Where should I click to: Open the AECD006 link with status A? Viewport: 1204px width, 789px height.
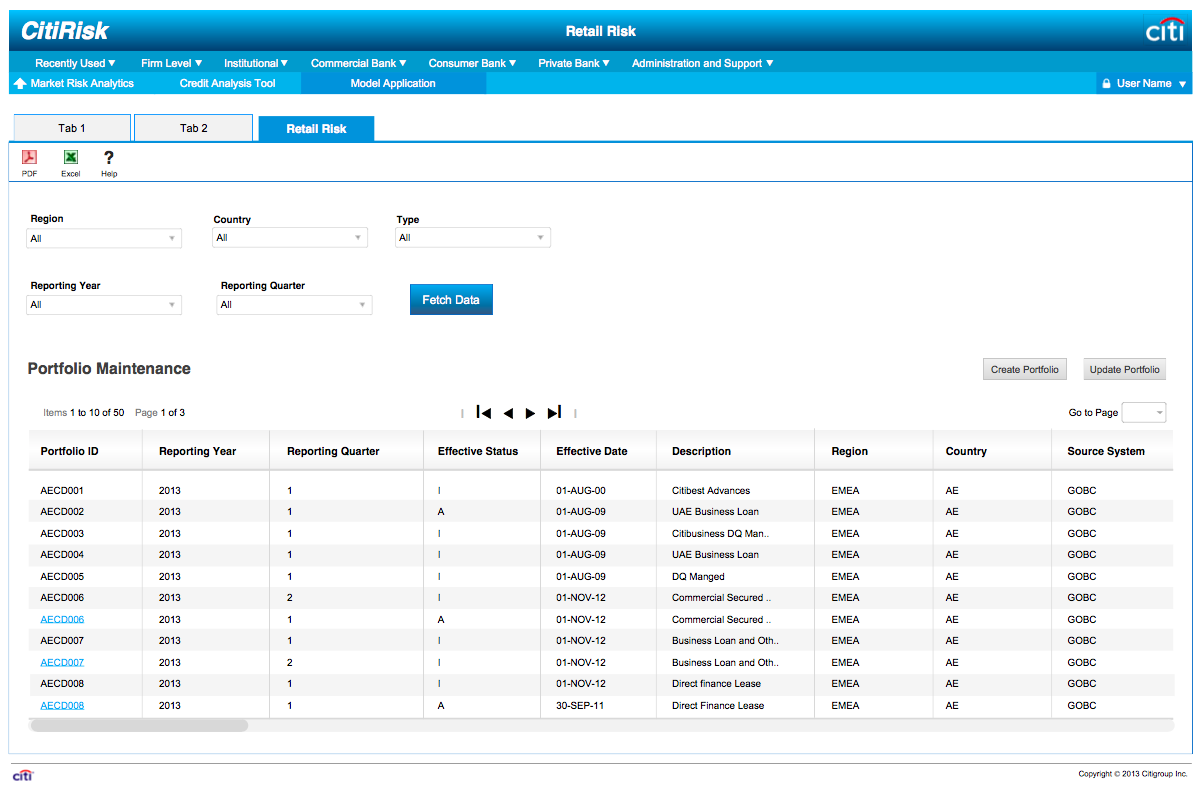(62, 620)
